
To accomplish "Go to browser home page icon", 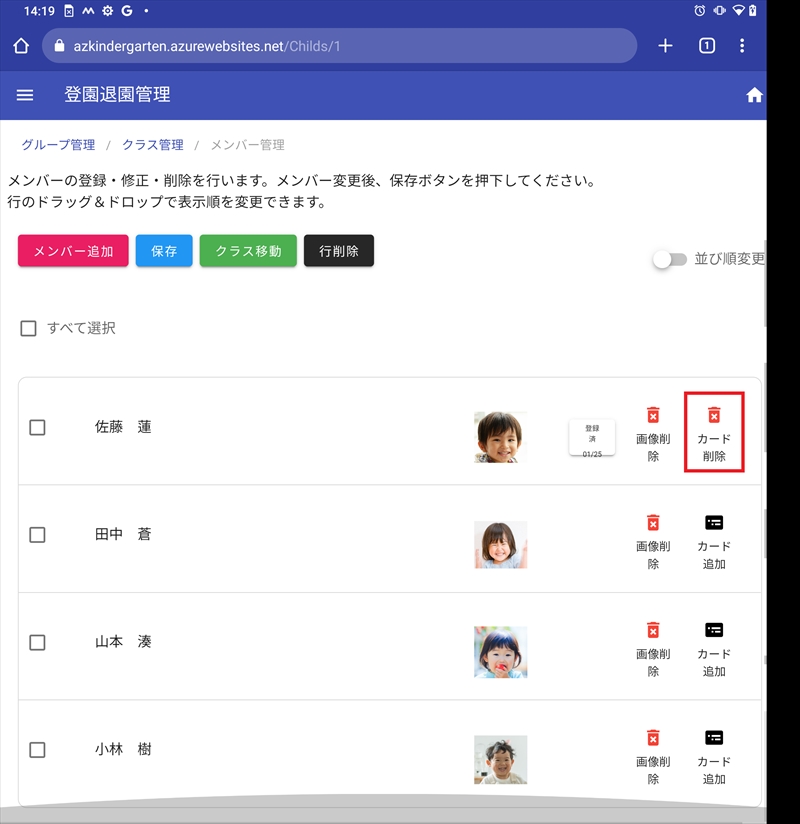I will pyautogui.click(x=21, y=46).
